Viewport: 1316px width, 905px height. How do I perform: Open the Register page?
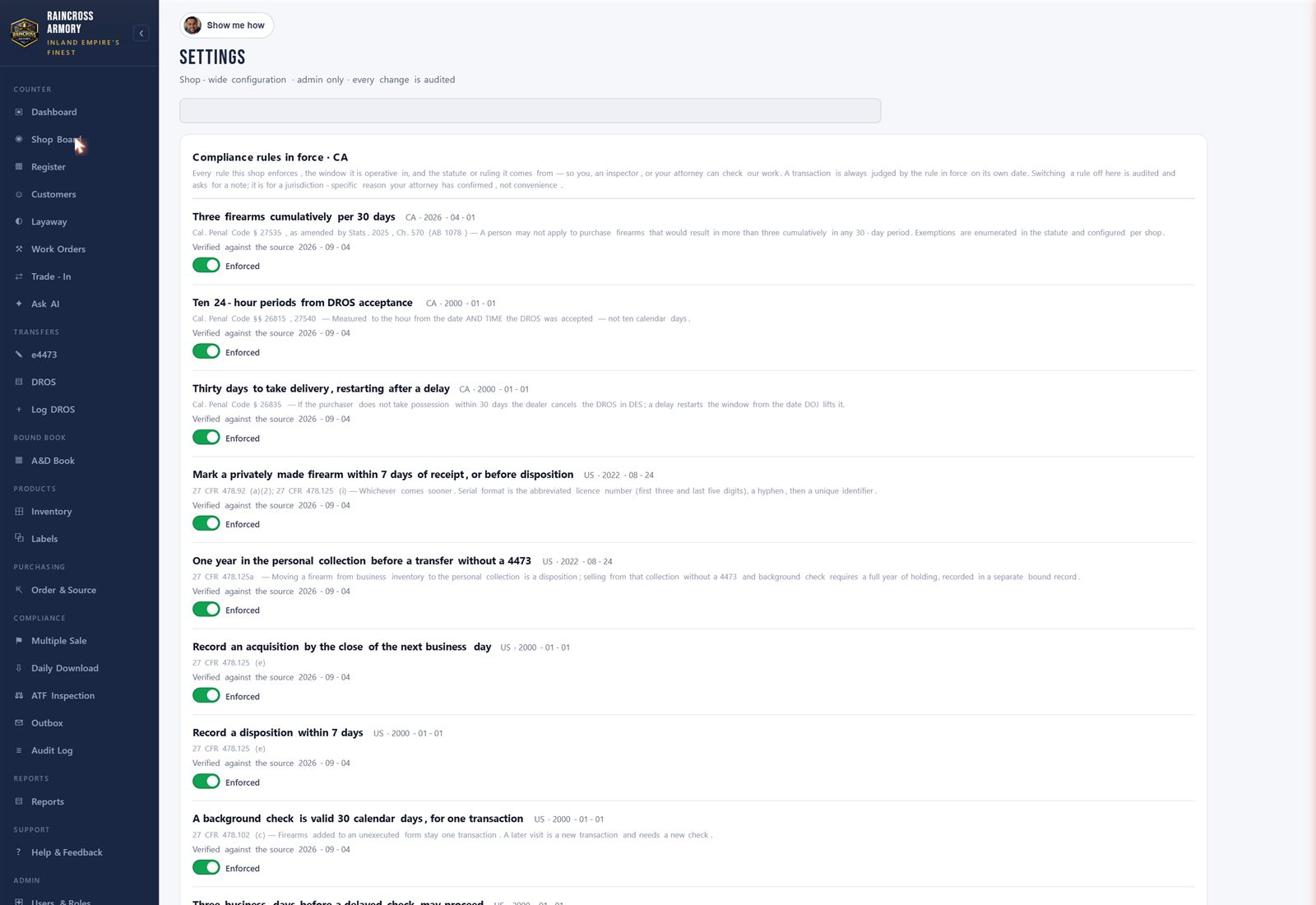[x=49, y=167]
